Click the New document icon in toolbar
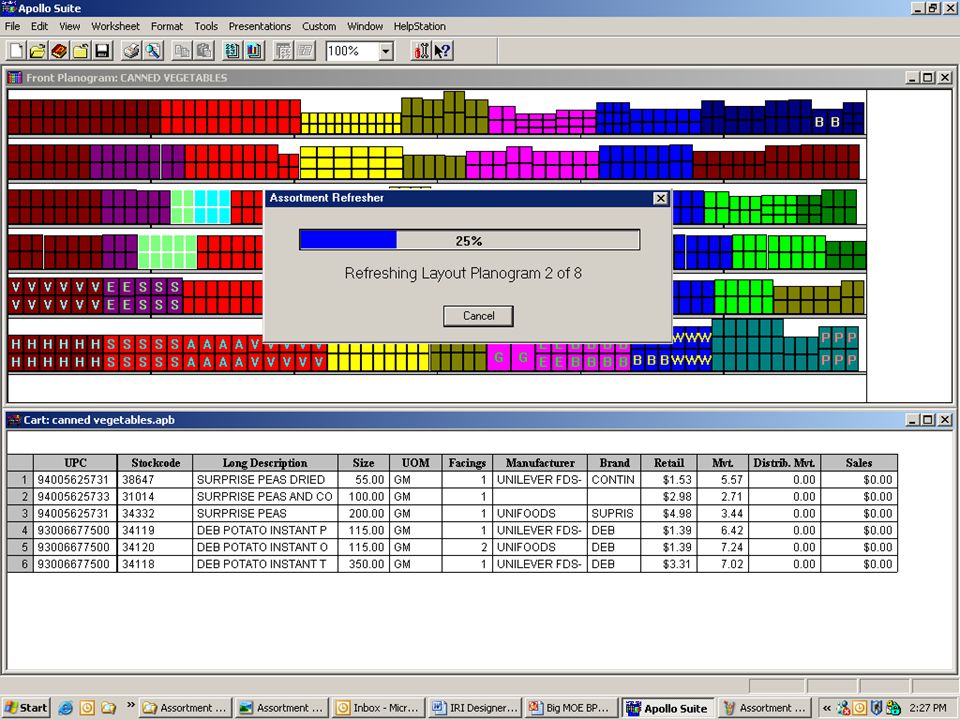Image resolution: width=960 pixels, height=720 pixels. pos(17,51)
